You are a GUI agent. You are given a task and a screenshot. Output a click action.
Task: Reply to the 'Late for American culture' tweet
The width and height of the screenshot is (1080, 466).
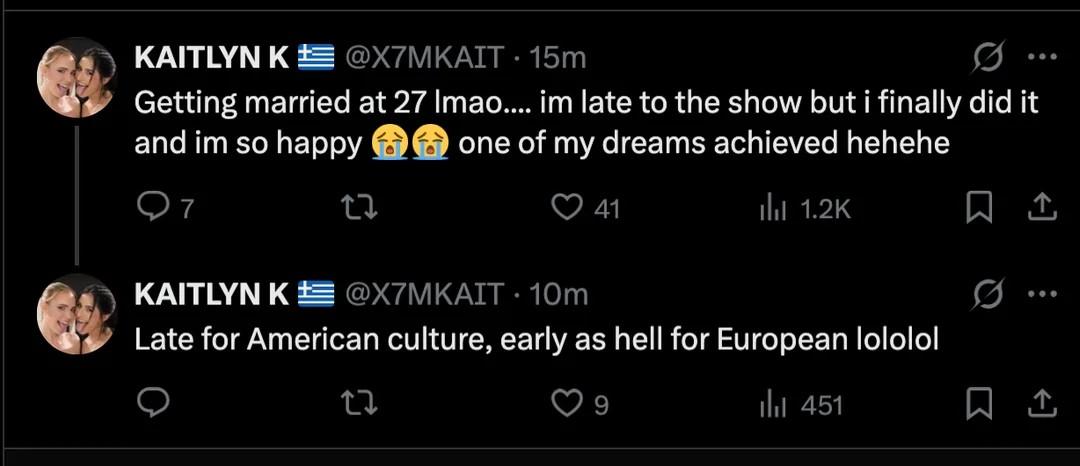click(151, 403)
